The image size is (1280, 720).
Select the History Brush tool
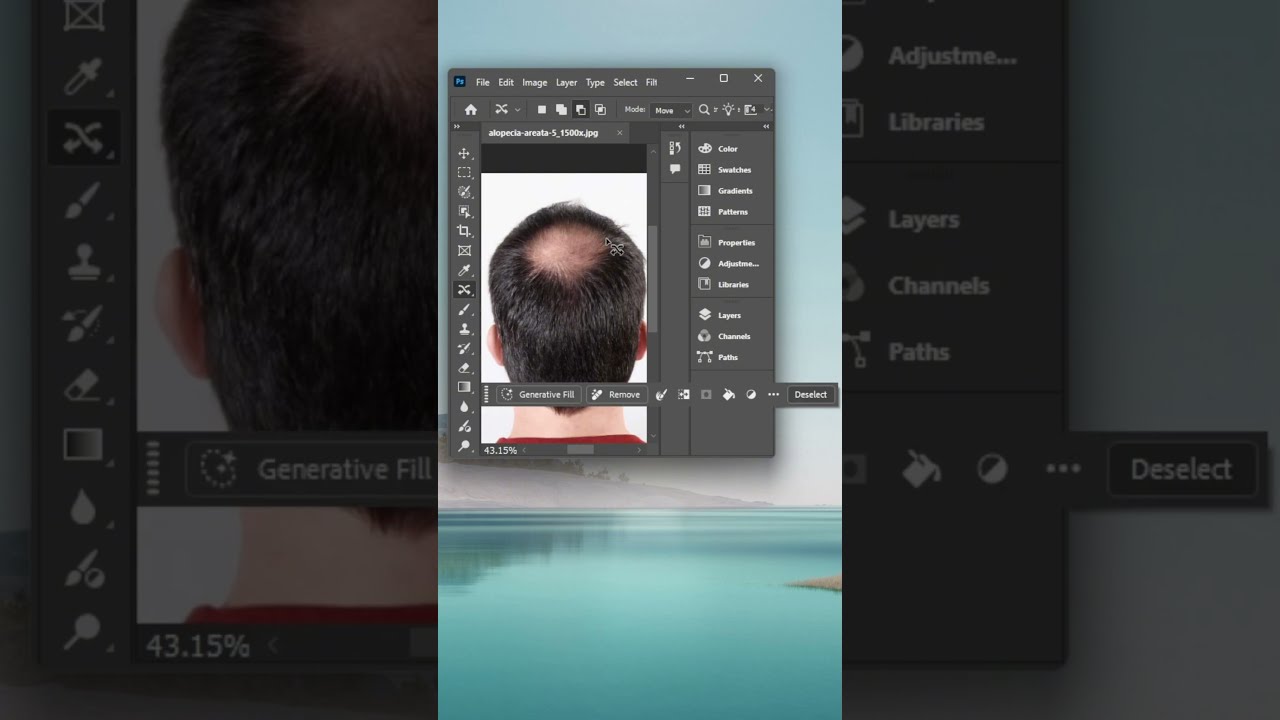[x=464, y=348]
